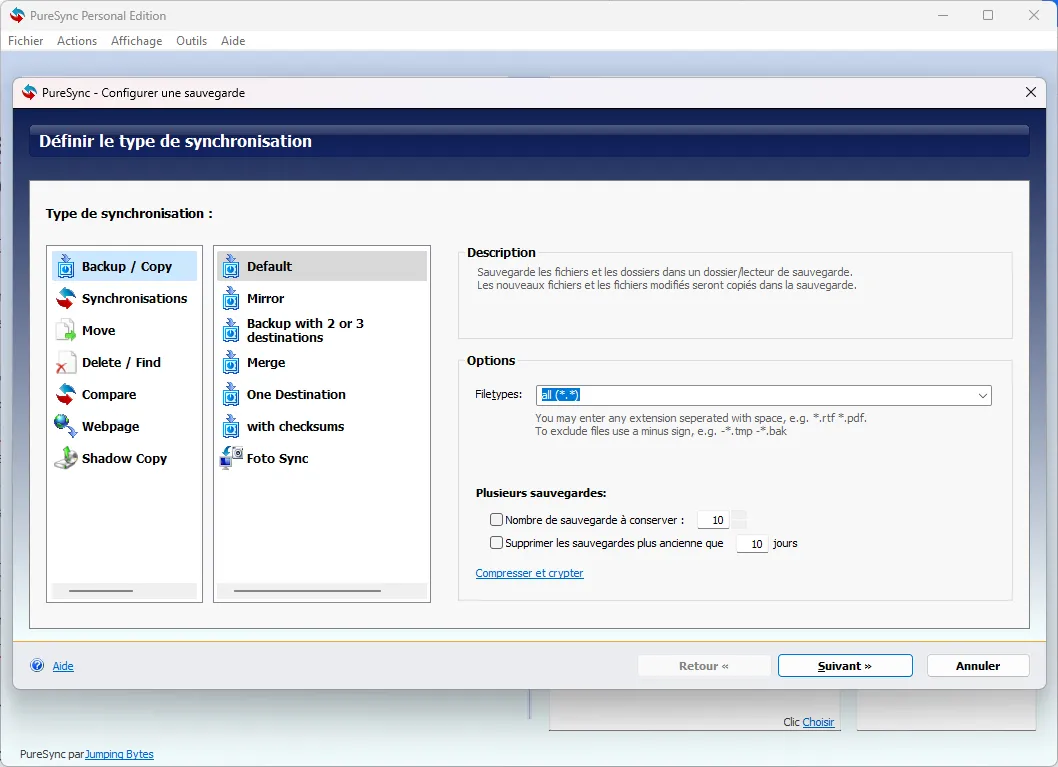Select the Shadow Copy label

tap(124, 459)
